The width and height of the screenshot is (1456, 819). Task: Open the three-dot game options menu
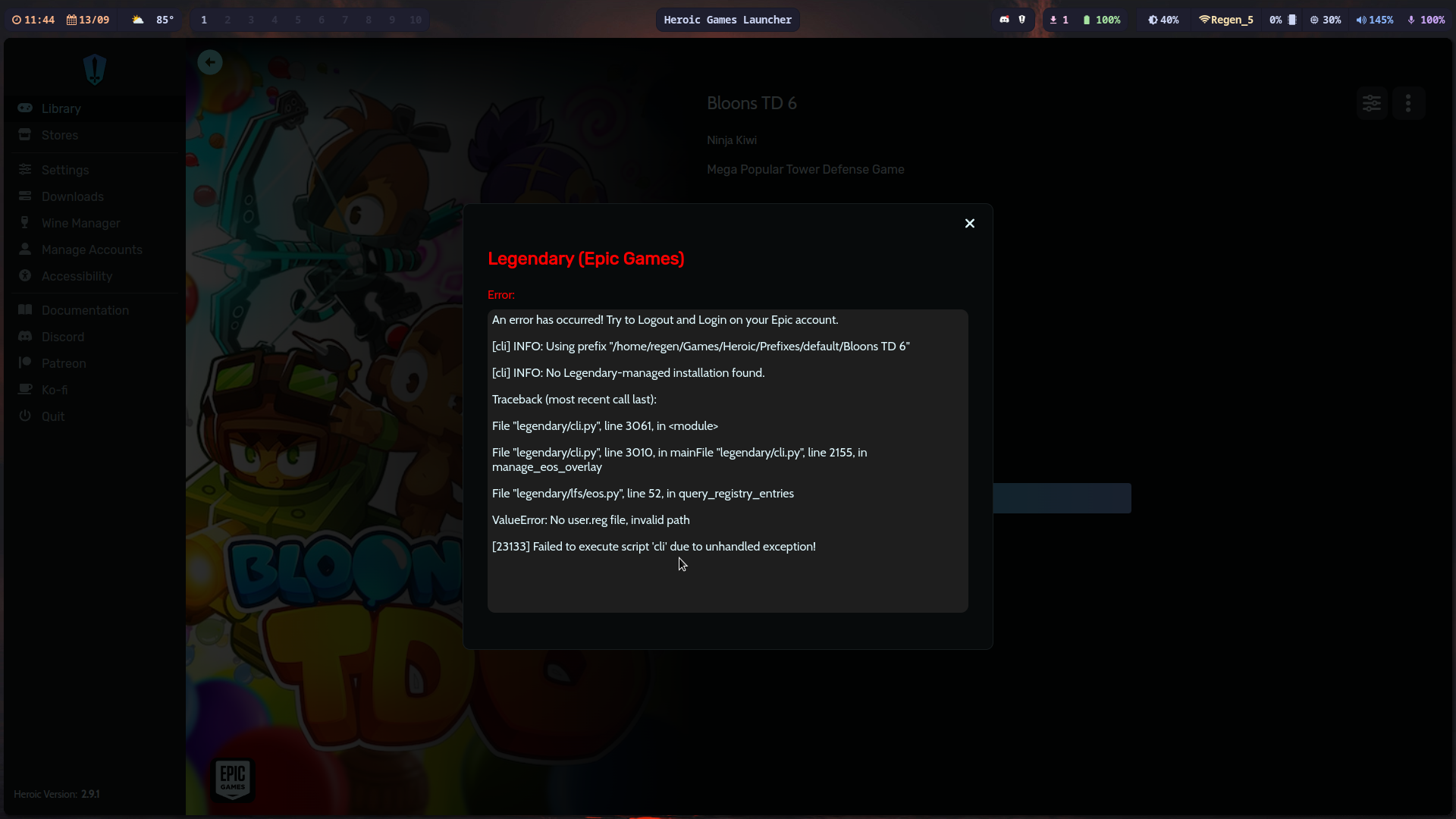[1408, 103]
